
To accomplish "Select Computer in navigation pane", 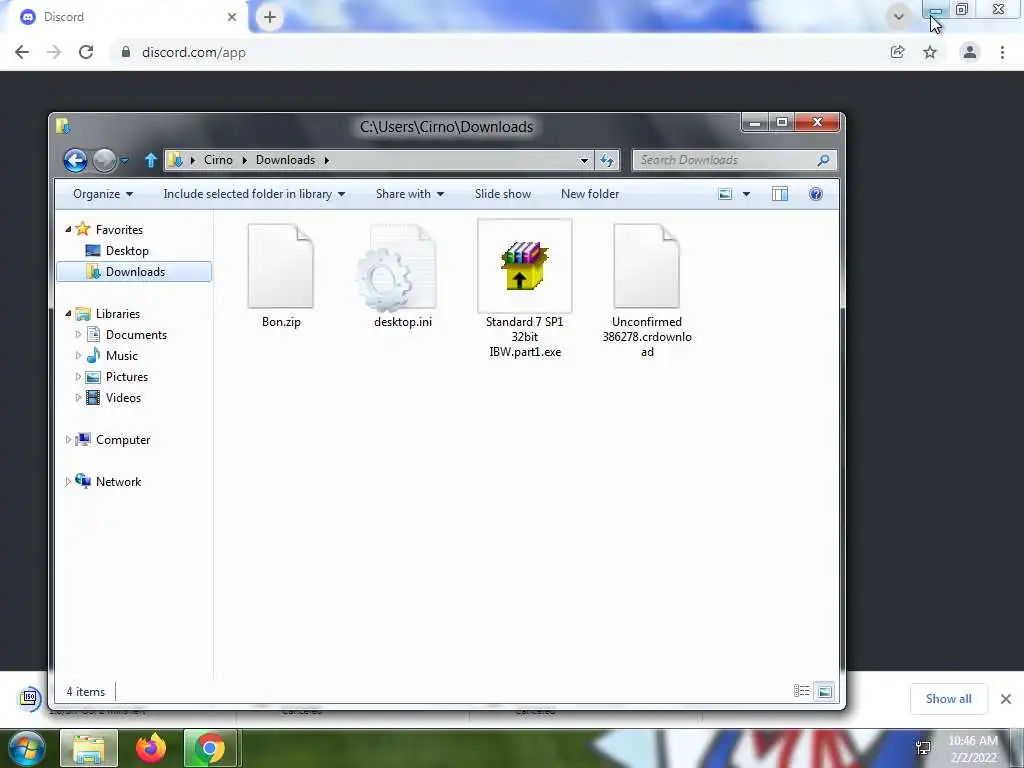I will click(123, 440).
